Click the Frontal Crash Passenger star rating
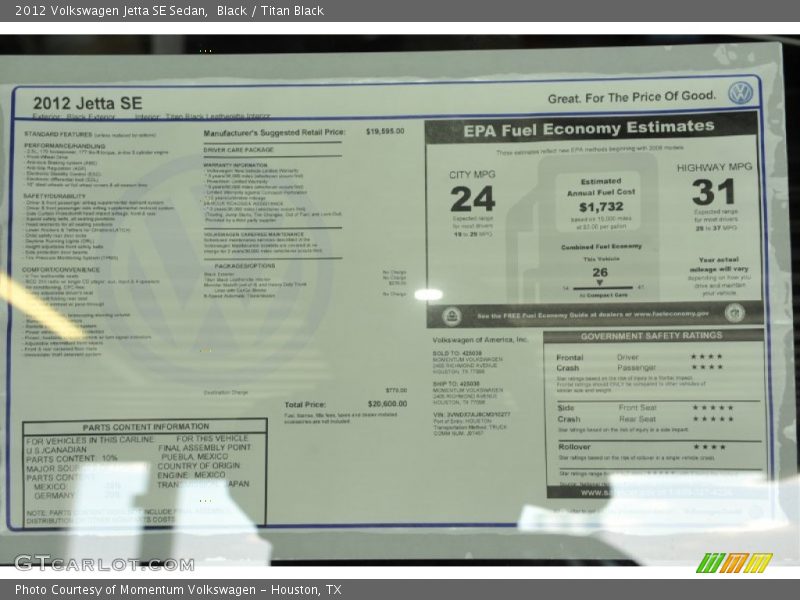Viewport: 800px width, 600px height. (705, 368)
